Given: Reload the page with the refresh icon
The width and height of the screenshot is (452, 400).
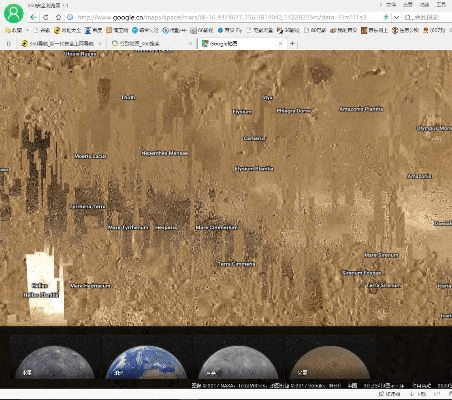Looking at the screenshot, I should coord(46,17).
